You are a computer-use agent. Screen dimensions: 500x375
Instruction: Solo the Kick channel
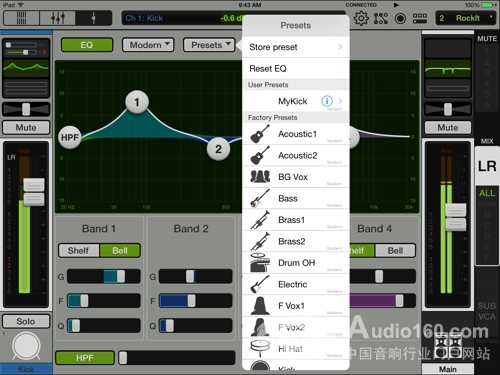point(26,321)
